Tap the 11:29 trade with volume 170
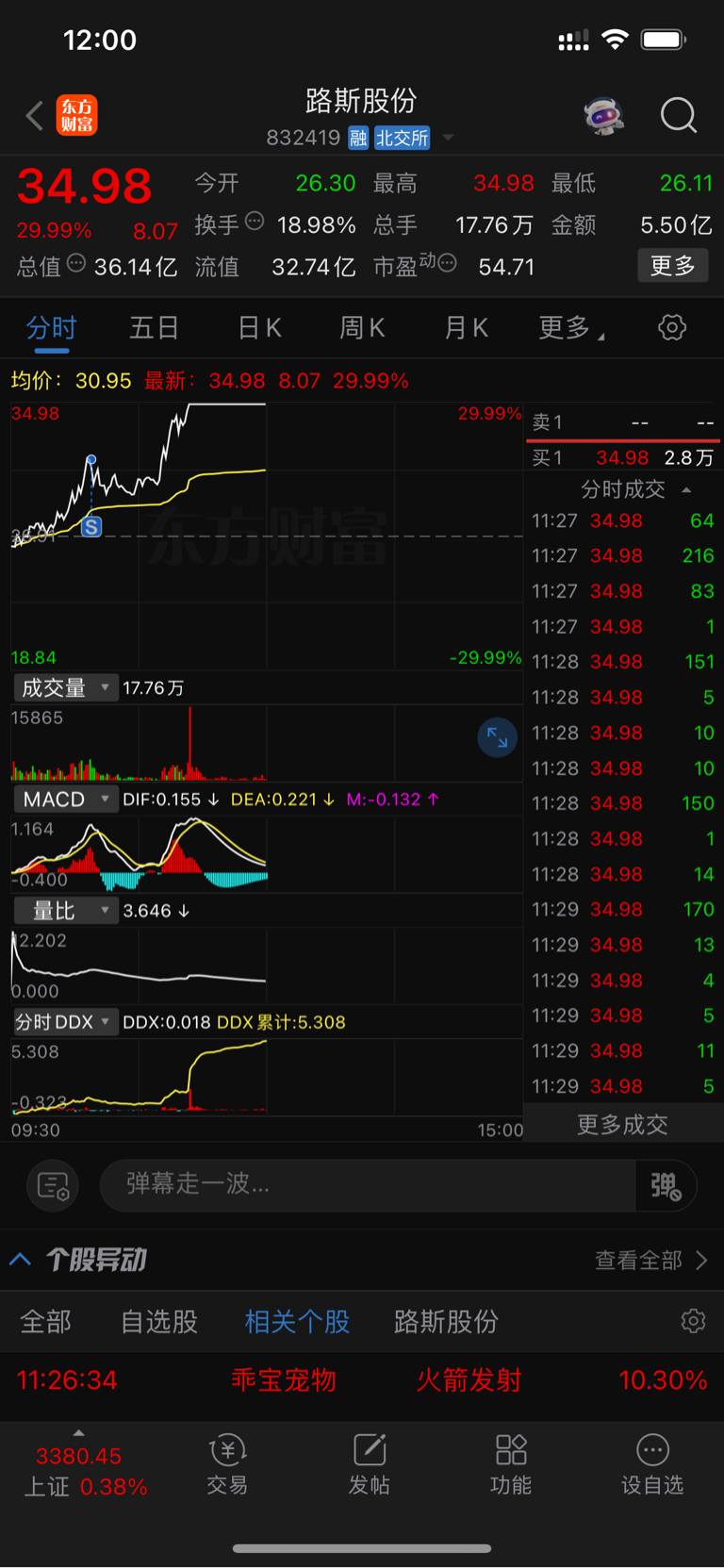 [x=623, y=910]
